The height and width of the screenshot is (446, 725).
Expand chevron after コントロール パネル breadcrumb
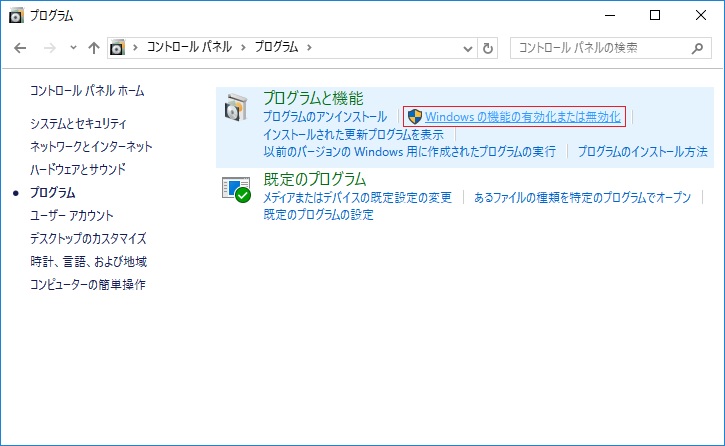point(243,48)
